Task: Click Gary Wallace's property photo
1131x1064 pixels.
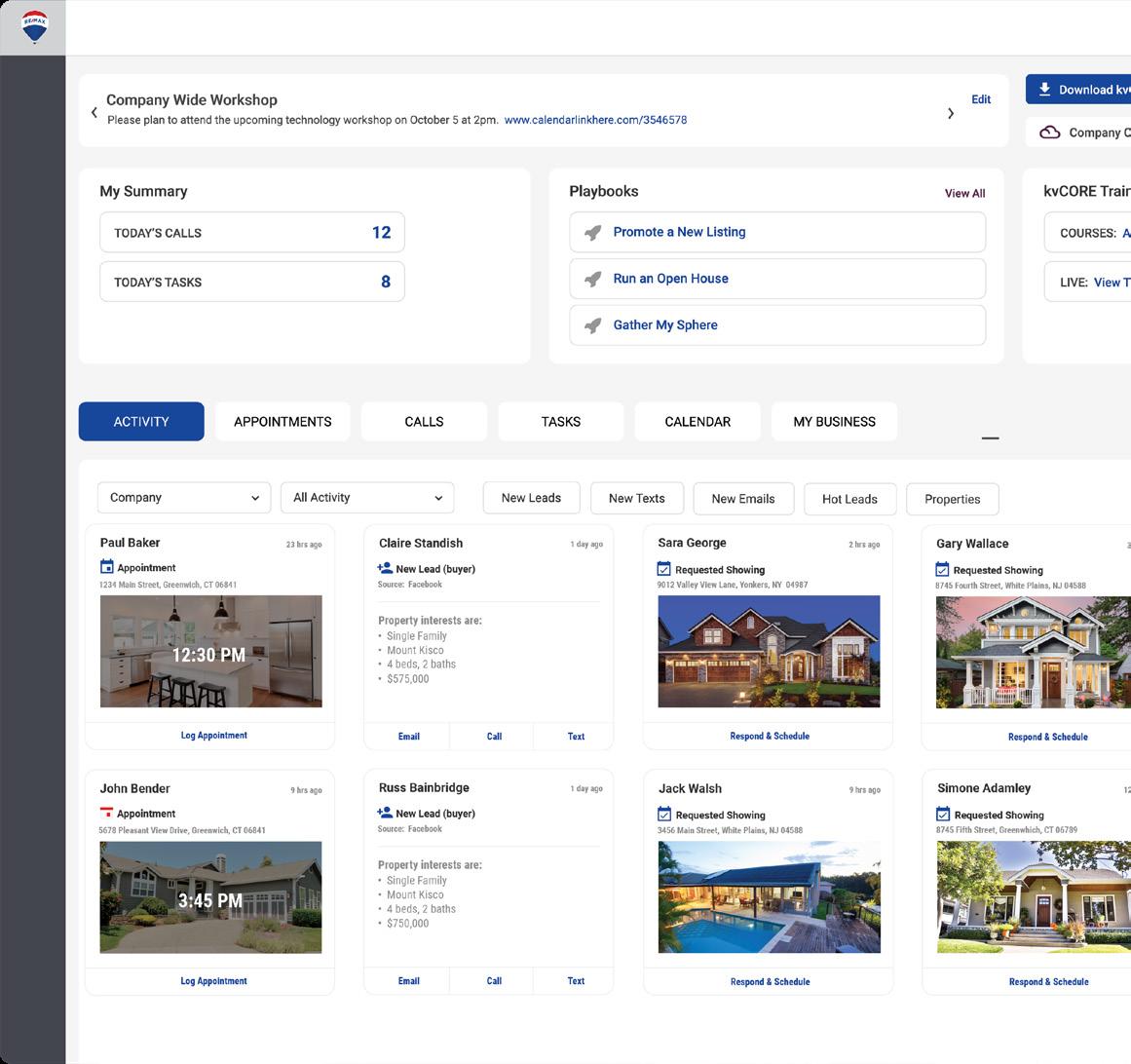Action: pos(1034,652)
